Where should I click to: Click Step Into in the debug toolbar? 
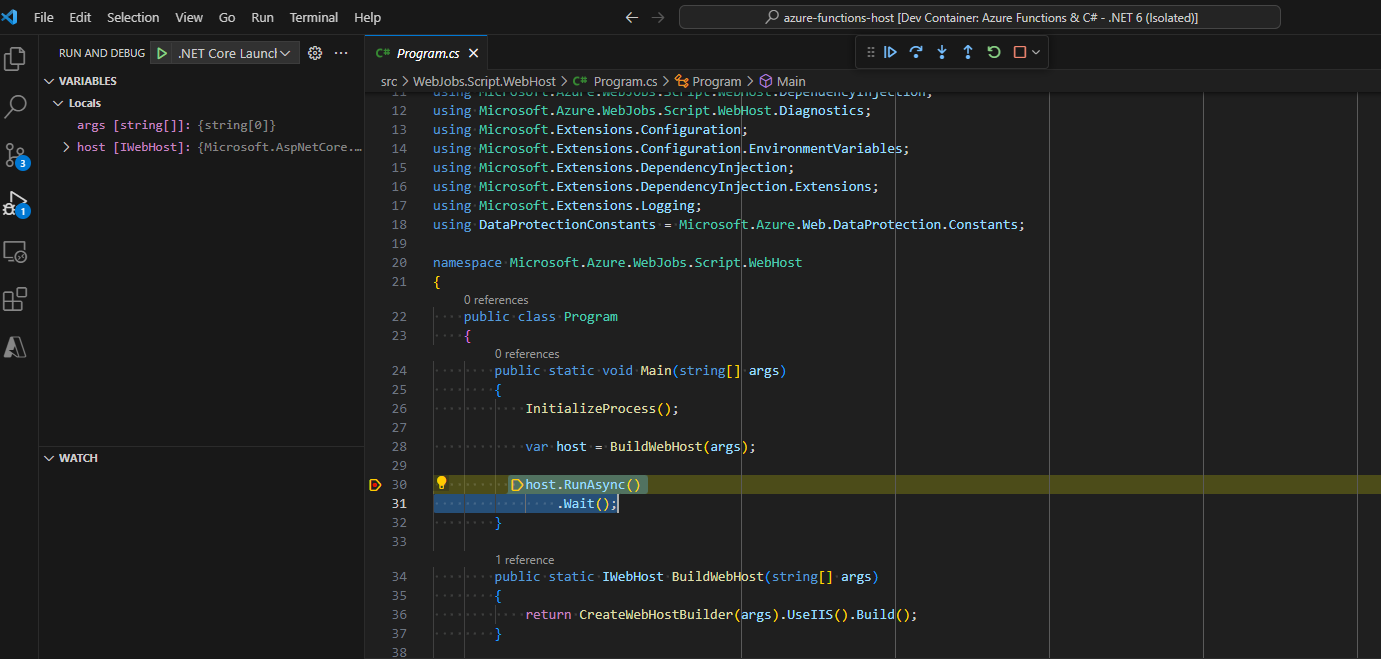(941, 51)
